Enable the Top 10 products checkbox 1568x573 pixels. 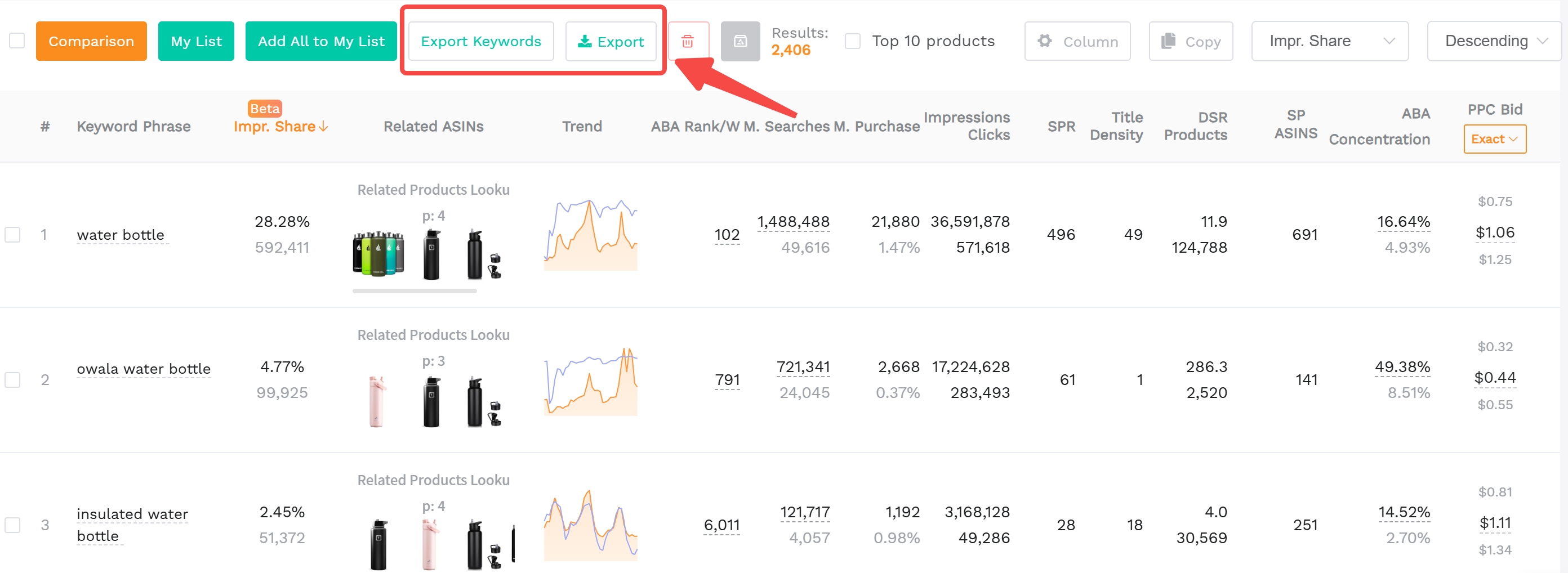tap(852, 40)
